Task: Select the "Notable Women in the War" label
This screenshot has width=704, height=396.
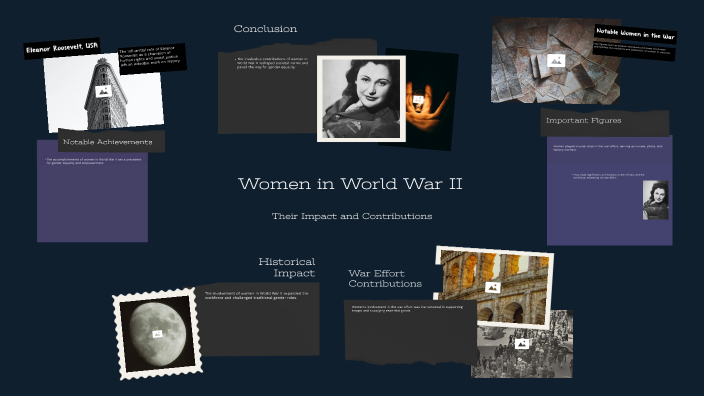Action: (635, 34)
